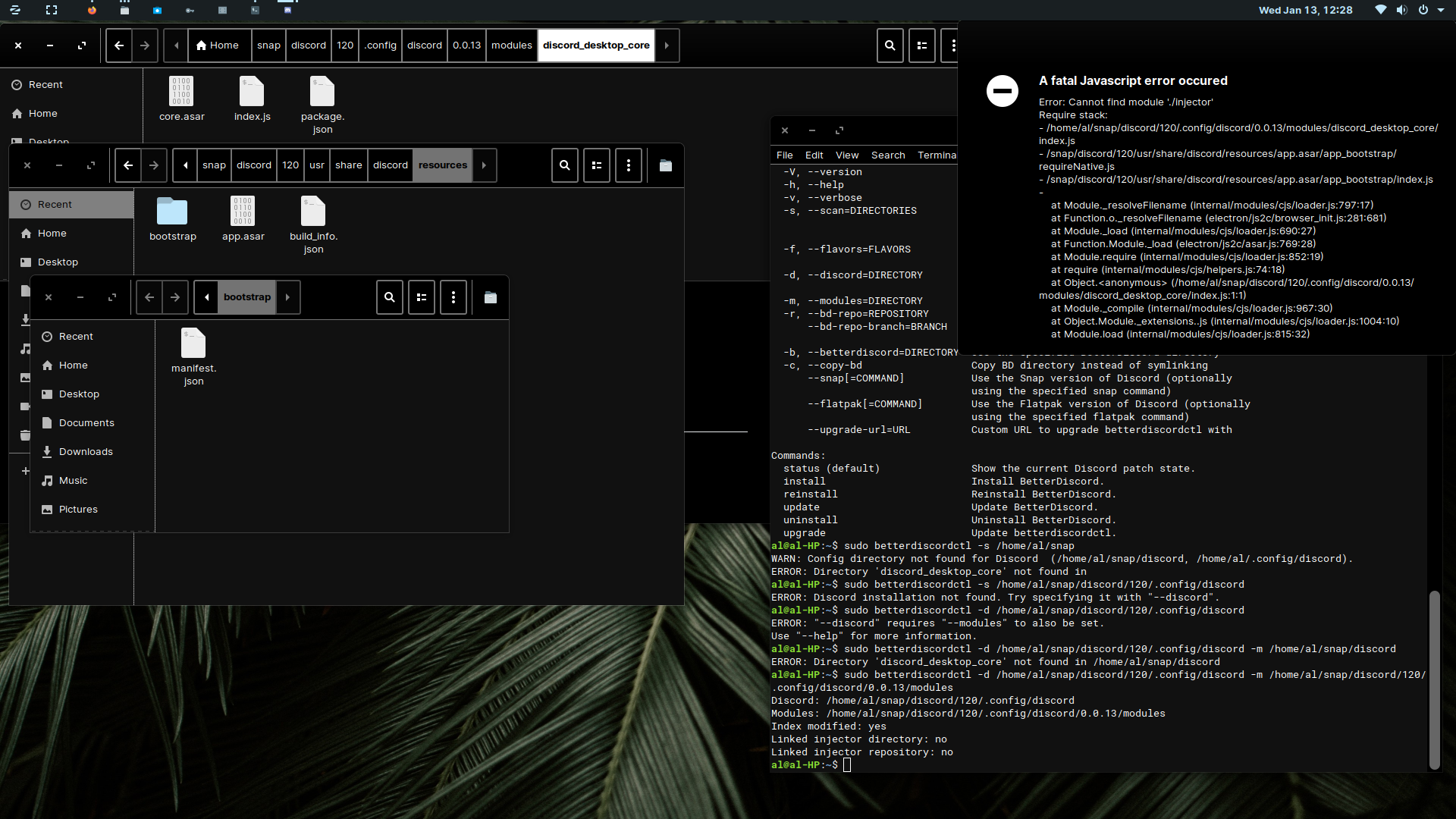
Task: Open the Zorin menu icon
Action: click(x=15, y=11)
